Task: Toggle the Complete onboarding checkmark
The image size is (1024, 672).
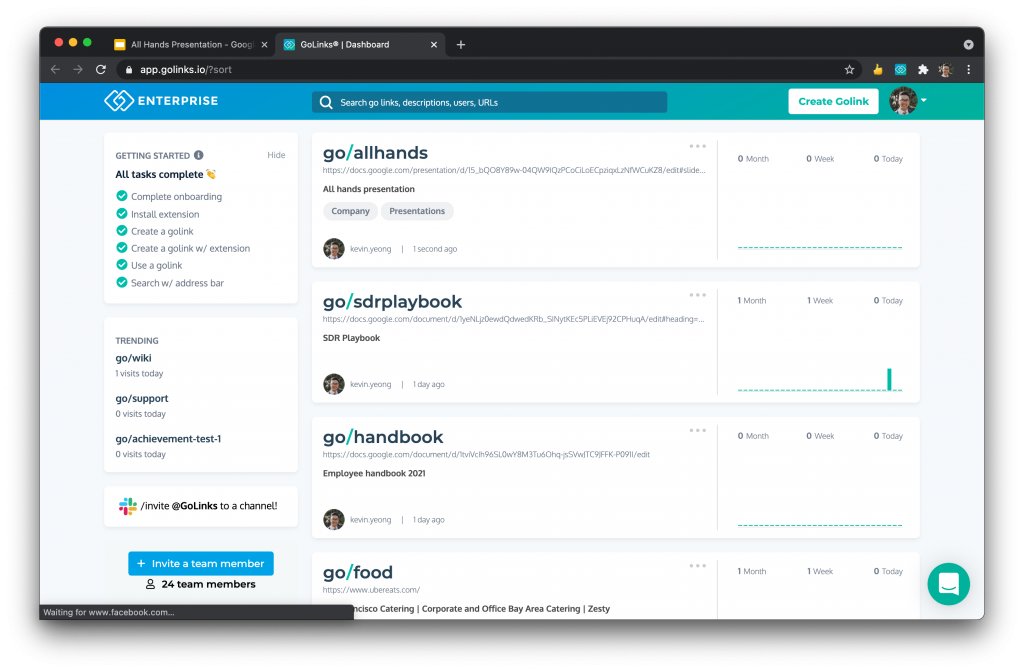Action: click(122, 197)
